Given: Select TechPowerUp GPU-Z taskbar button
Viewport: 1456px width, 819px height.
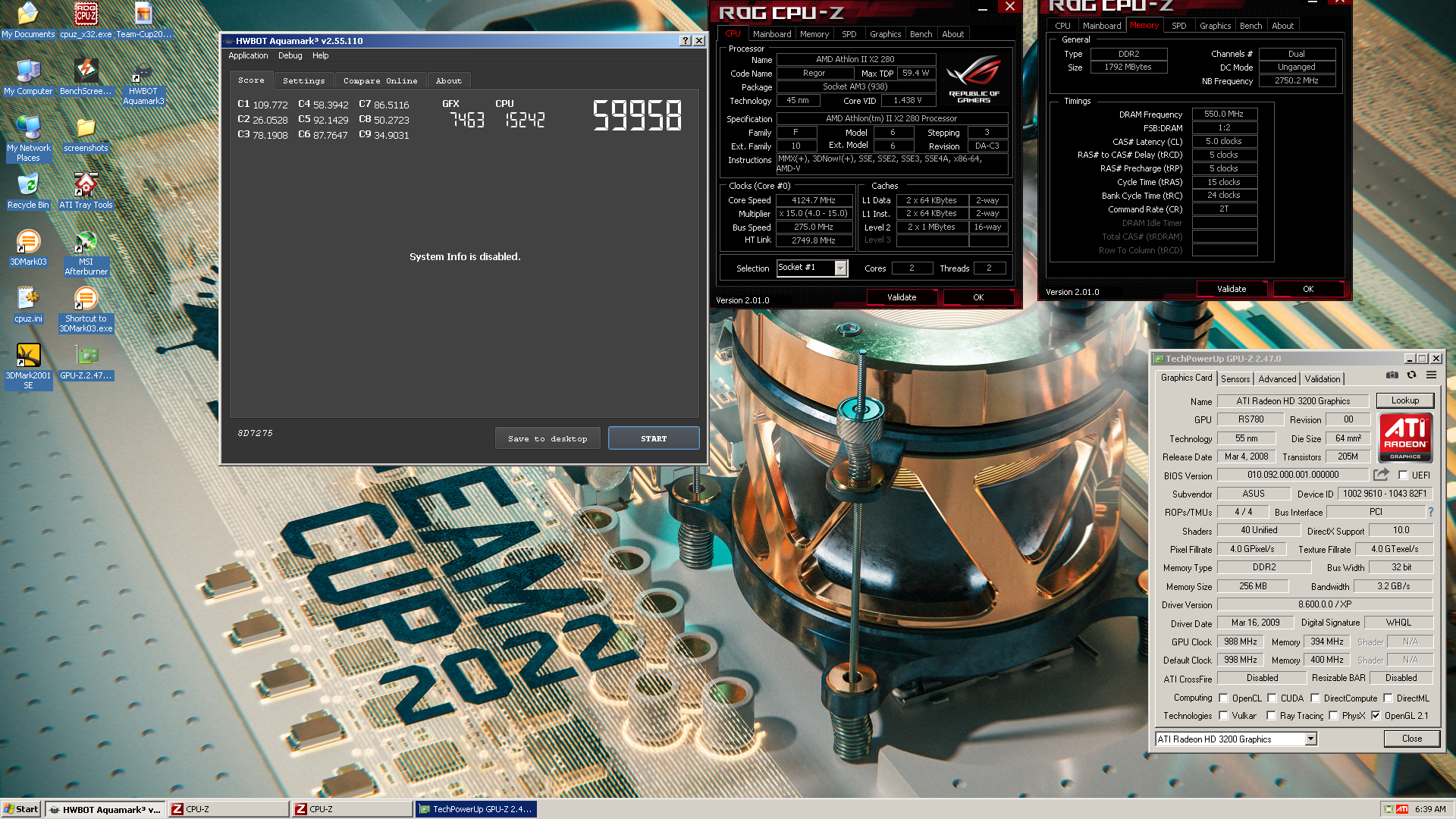Looking at the screenshot, I should point(475,809).
